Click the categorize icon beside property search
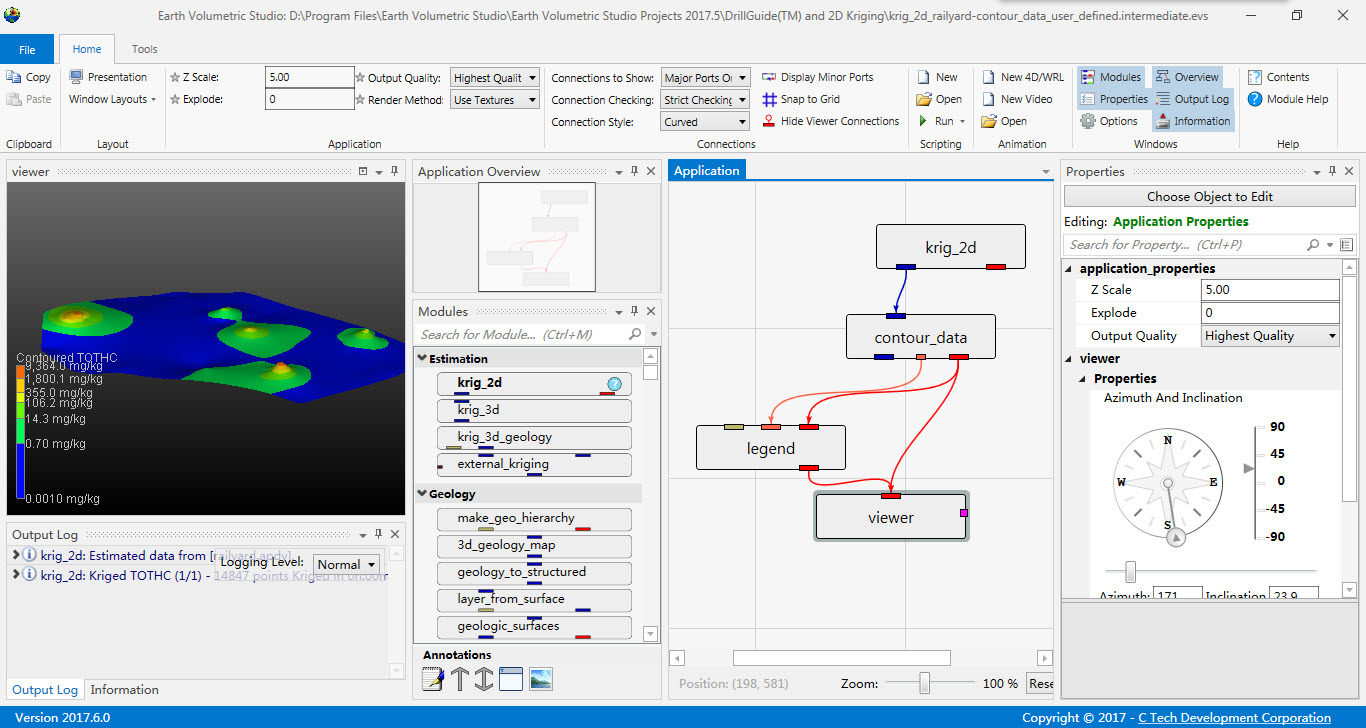The image size is (1366, 728). 1346,244
